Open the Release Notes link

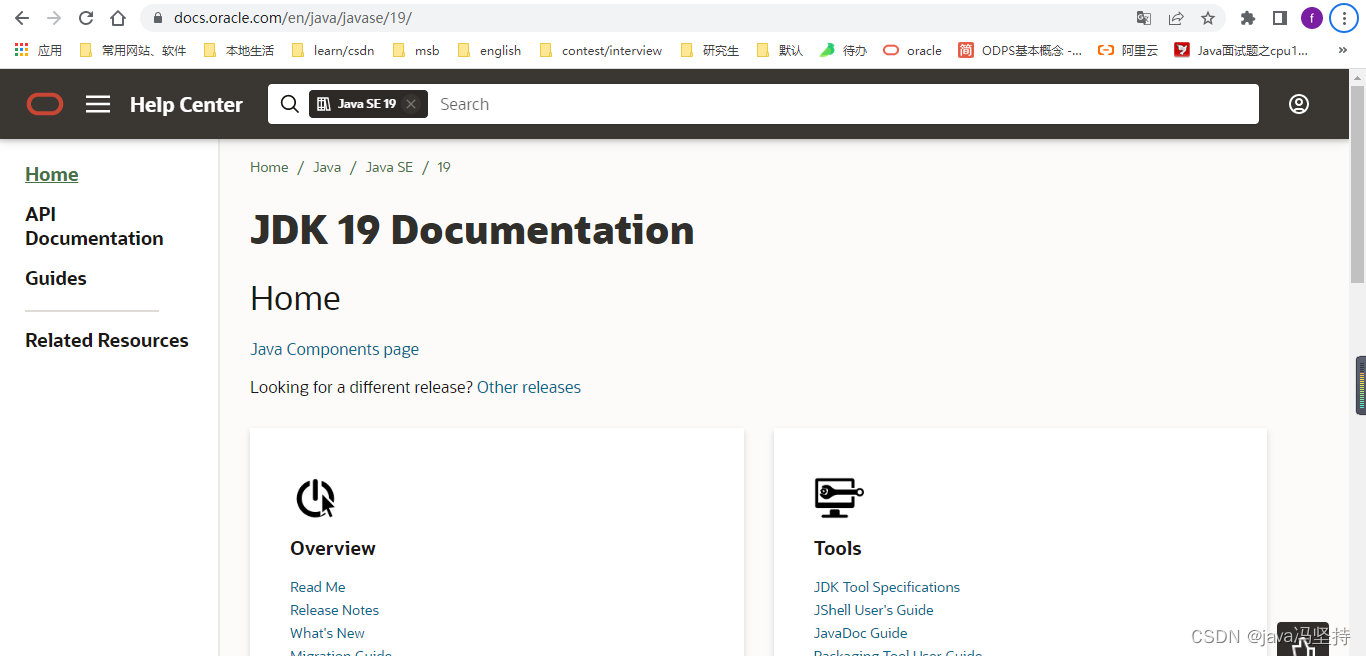click(x=334, y=610)
